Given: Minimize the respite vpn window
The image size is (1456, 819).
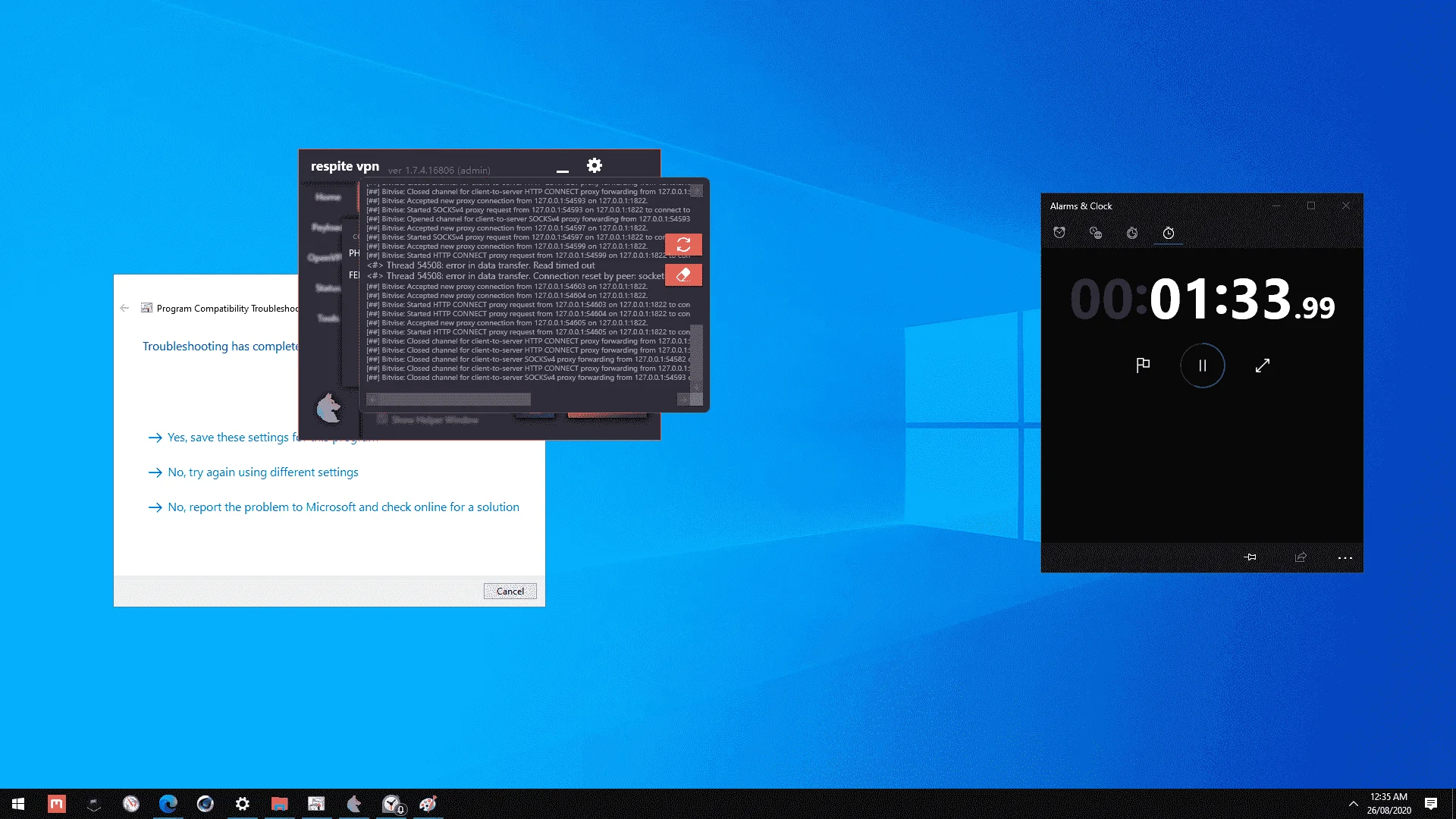Looking at the screenshot, I should [x=563, y=171].
